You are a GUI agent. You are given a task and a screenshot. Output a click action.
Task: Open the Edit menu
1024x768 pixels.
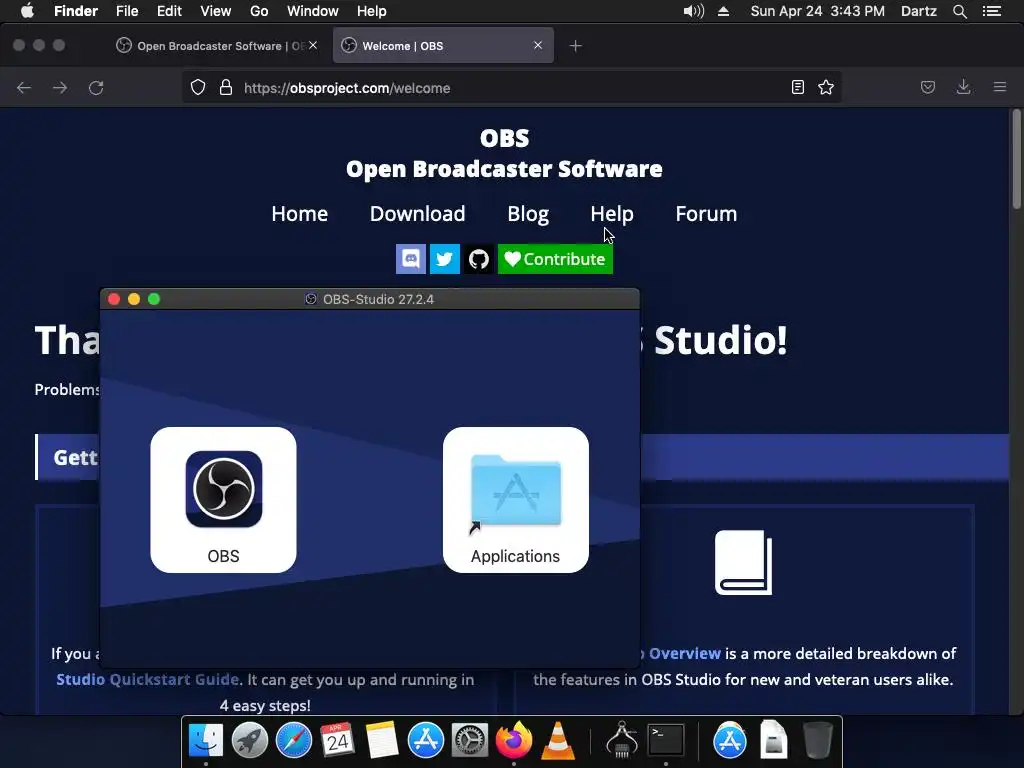click(169, 11)
